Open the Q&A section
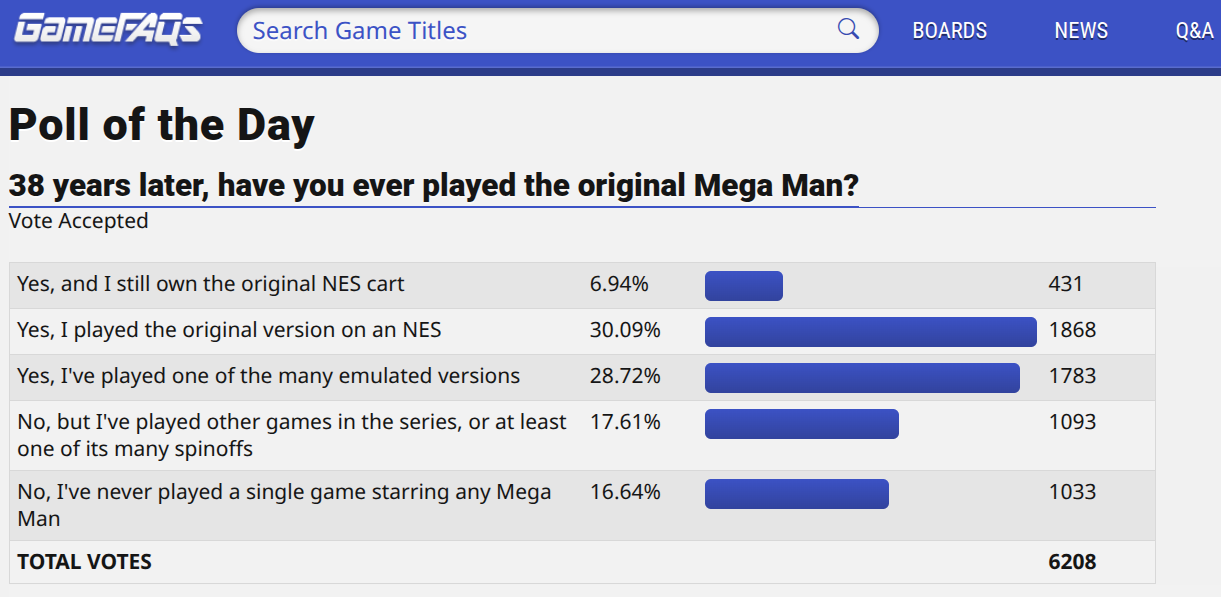The height and width of the screenshot is (597, 1221). pyautogui.click(x=1194, y=31)
